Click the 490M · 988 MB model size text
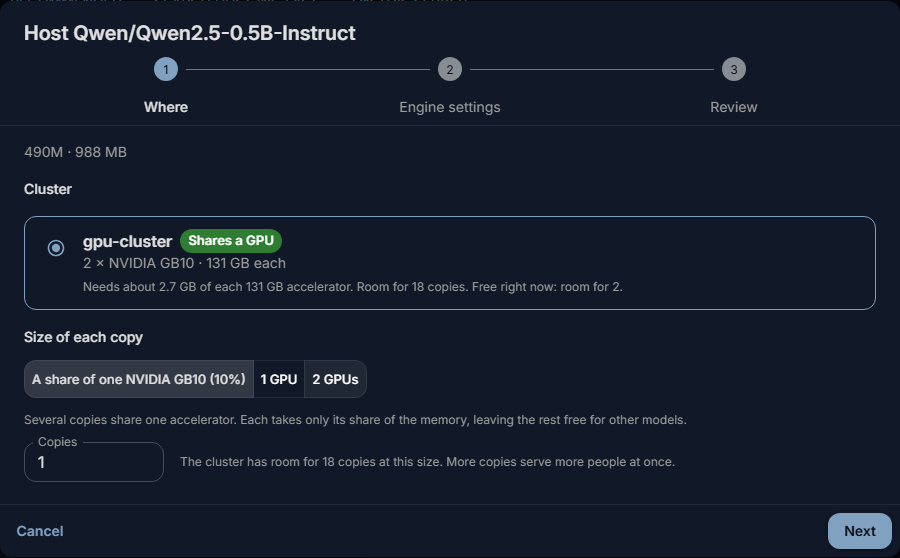 (x=75, y=152)
